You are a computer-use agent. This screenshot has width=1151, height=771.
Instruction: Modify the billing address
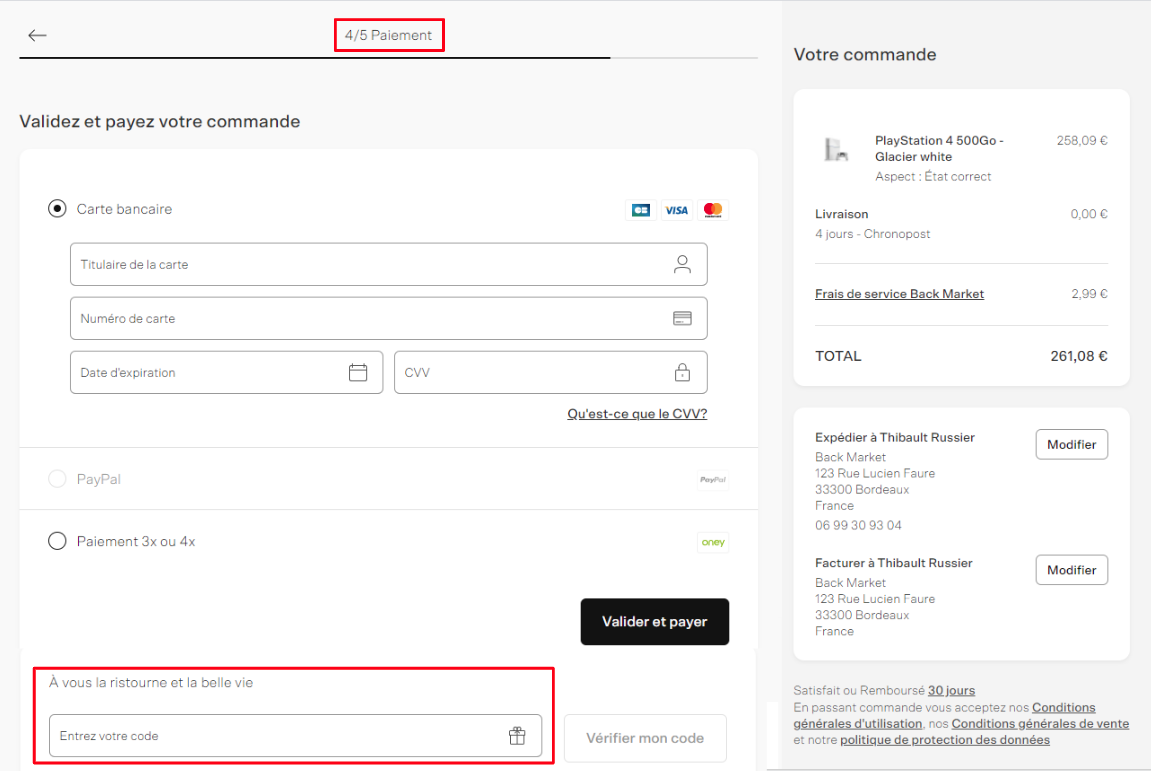coord(1072,570)
